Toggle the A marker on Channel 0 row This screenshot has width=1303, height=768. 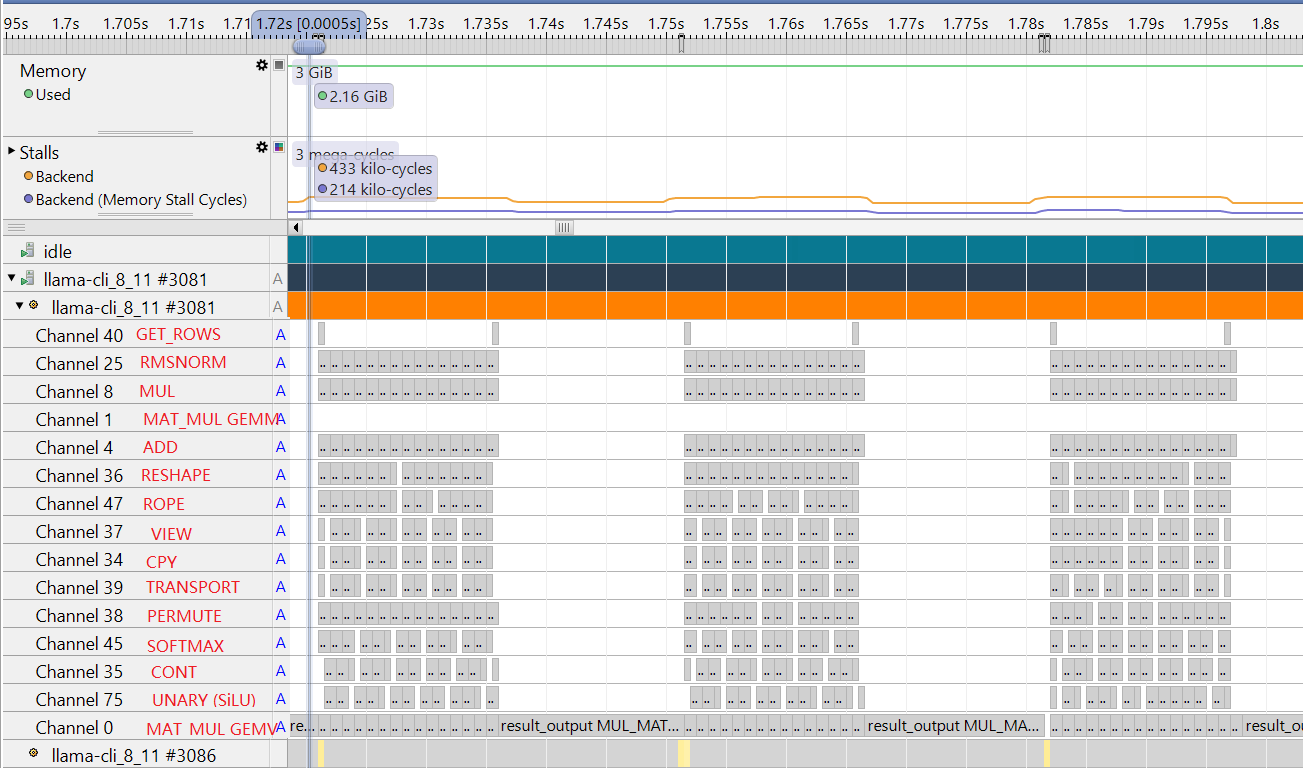click(x=280, y=727)
